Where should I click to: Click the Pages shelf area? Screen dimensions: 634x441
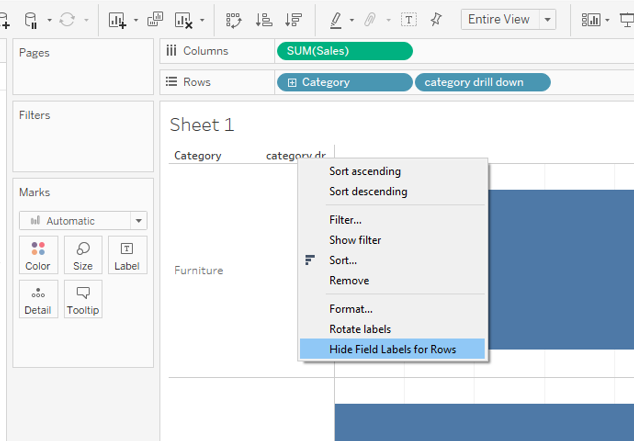(83, 67)
